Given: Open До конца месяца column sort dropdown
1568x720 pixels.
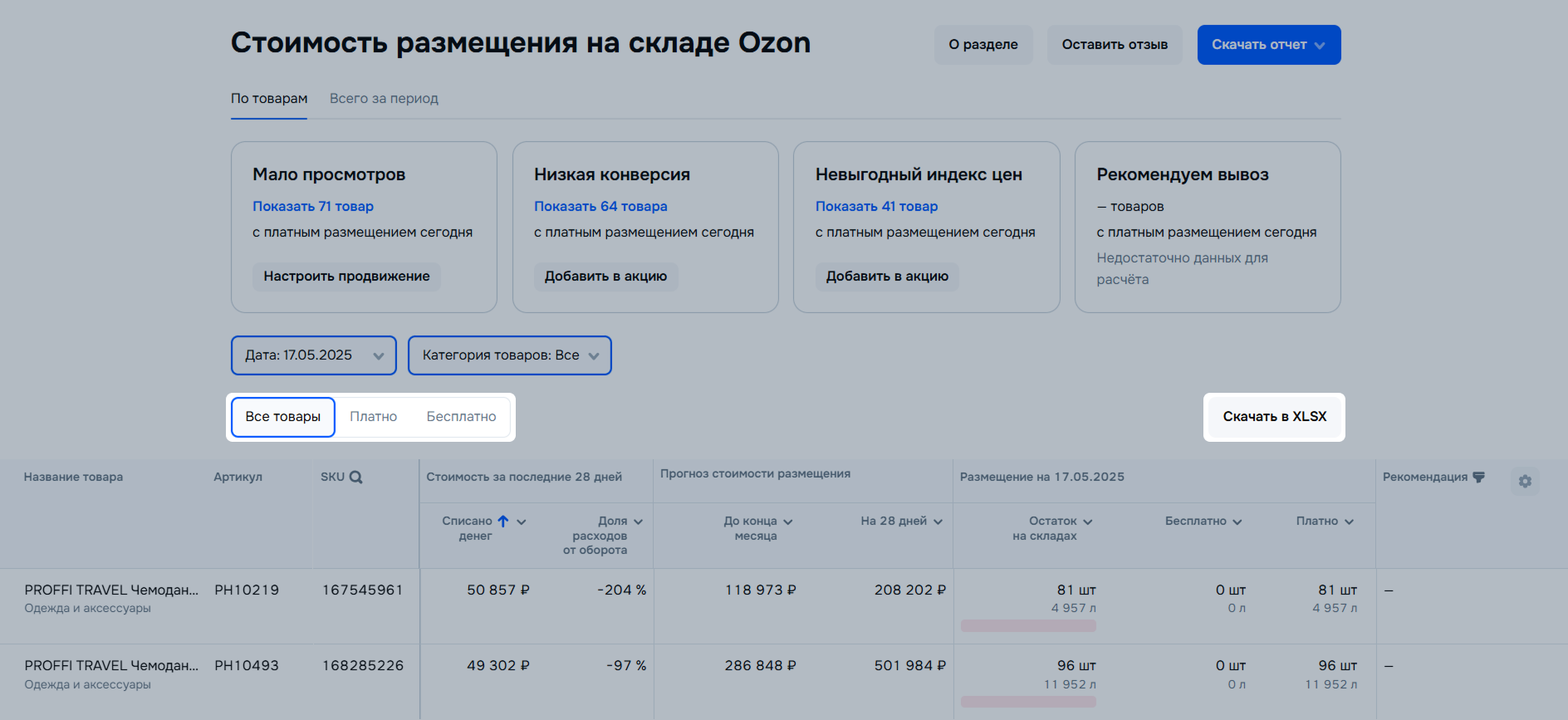Looking at the screenshot, I should click(x=787, y=522).
